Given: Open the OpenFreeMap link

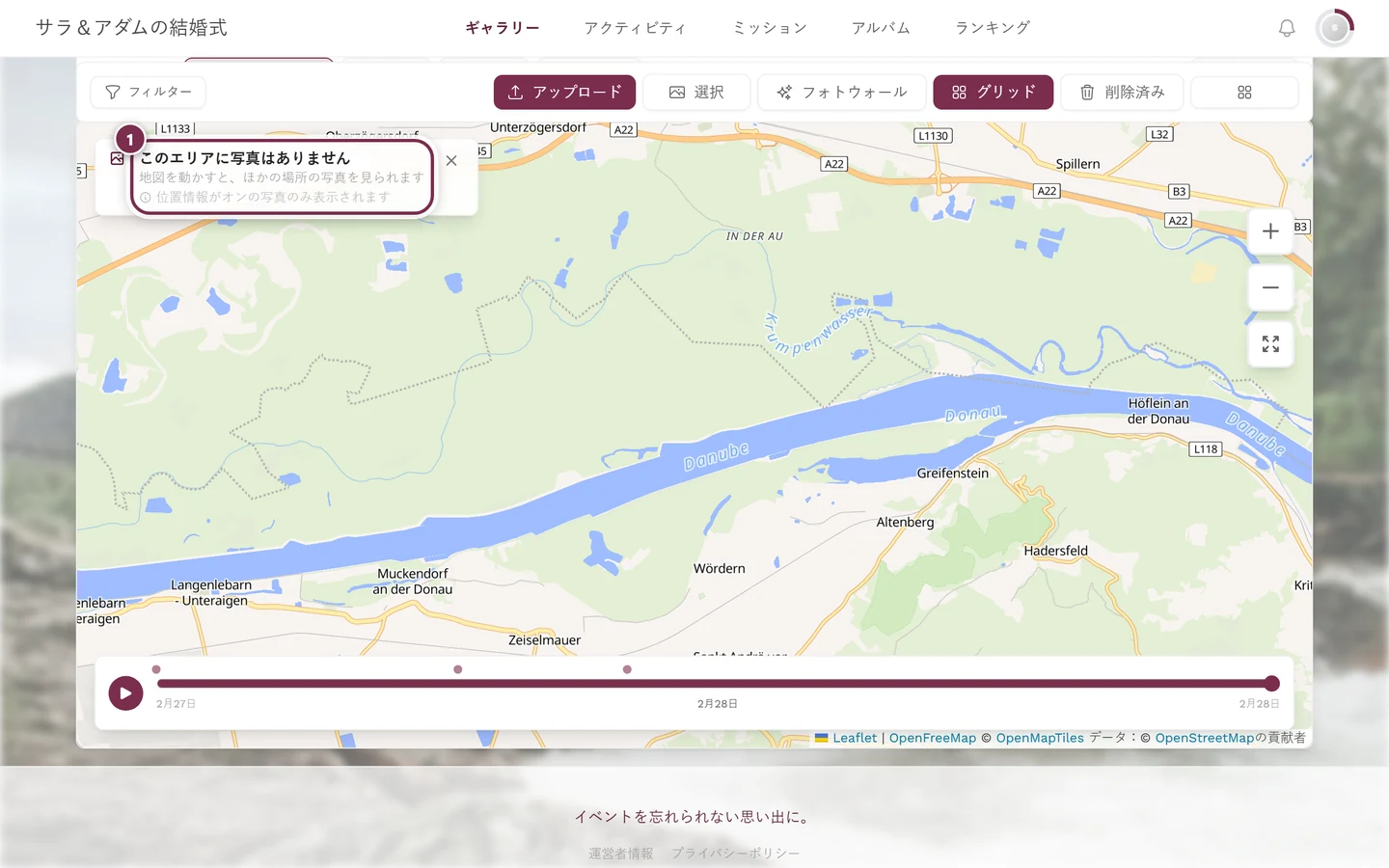Looking at the screenshot, I should (x=933, y=738).
